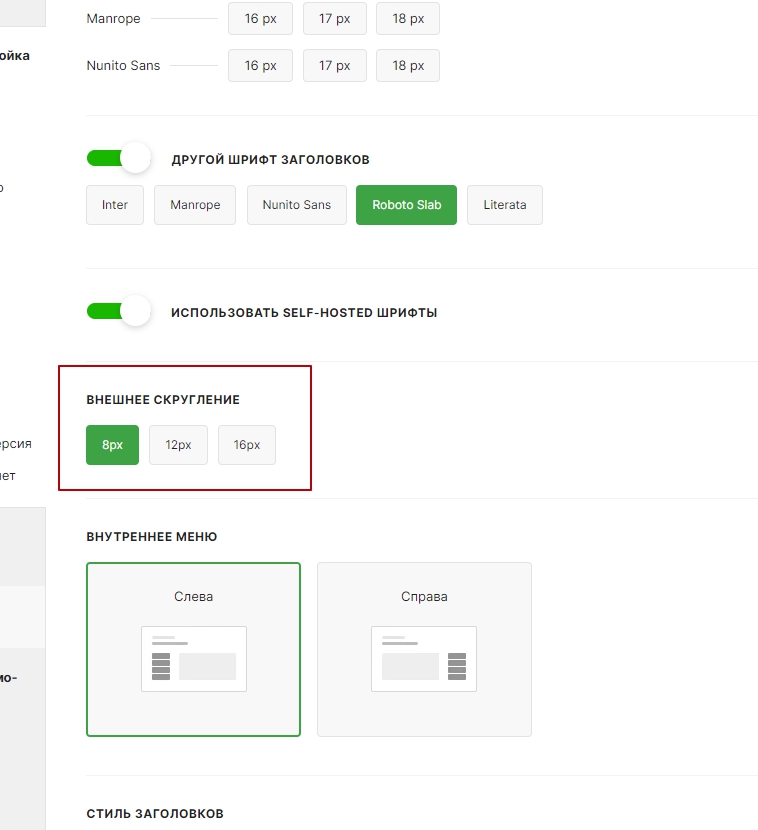
Task: Toggle the «Другой шрифт заголовков» switch
Action: click(x=118, y=158)
